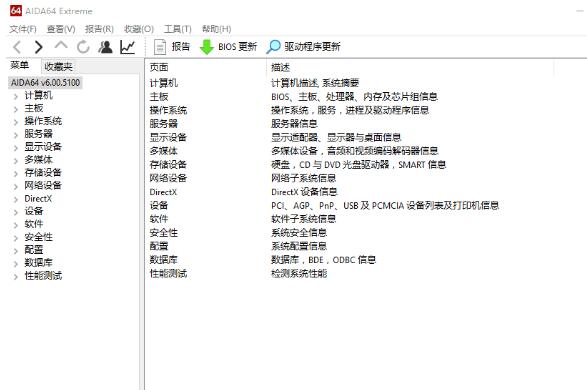The image size is (587, 390).
Task: Expand the 操作系统 tree node
Action: (x=16, y=122)
